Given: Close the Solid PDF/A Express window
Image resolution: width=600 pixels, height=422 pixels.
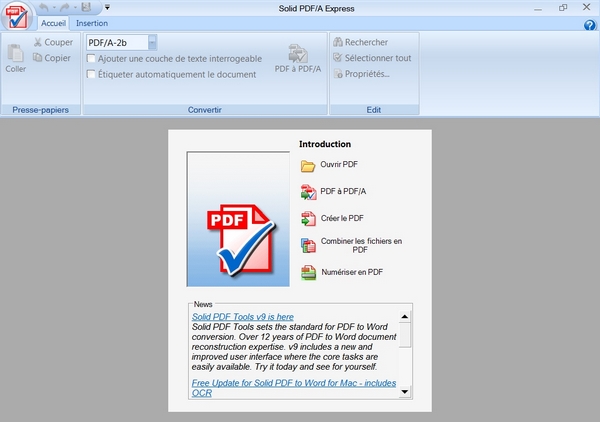Looking at the screenshot, I should [587, 7].
